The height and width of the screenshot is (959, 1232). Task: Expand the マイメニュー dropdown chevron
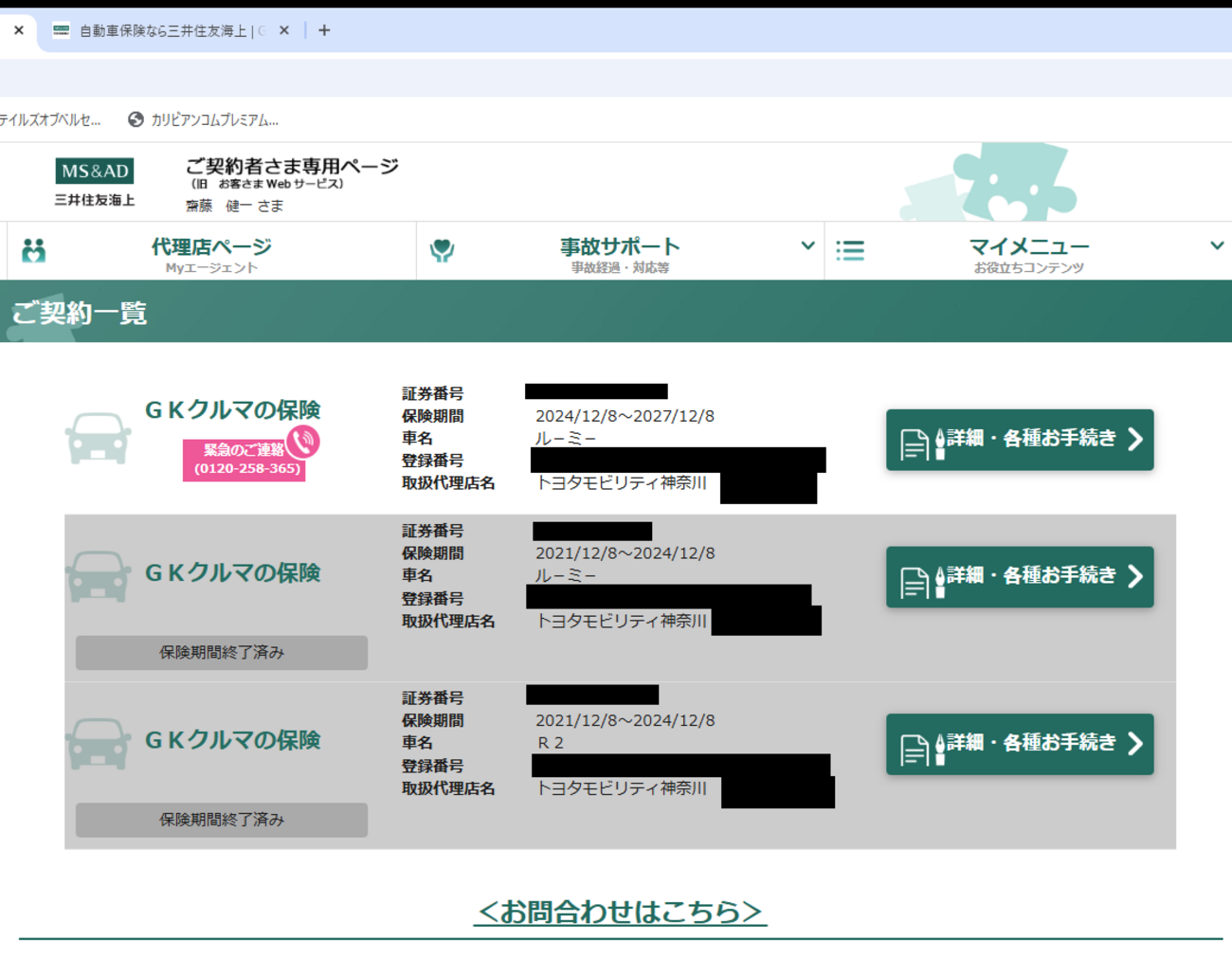click(1217, 245)
